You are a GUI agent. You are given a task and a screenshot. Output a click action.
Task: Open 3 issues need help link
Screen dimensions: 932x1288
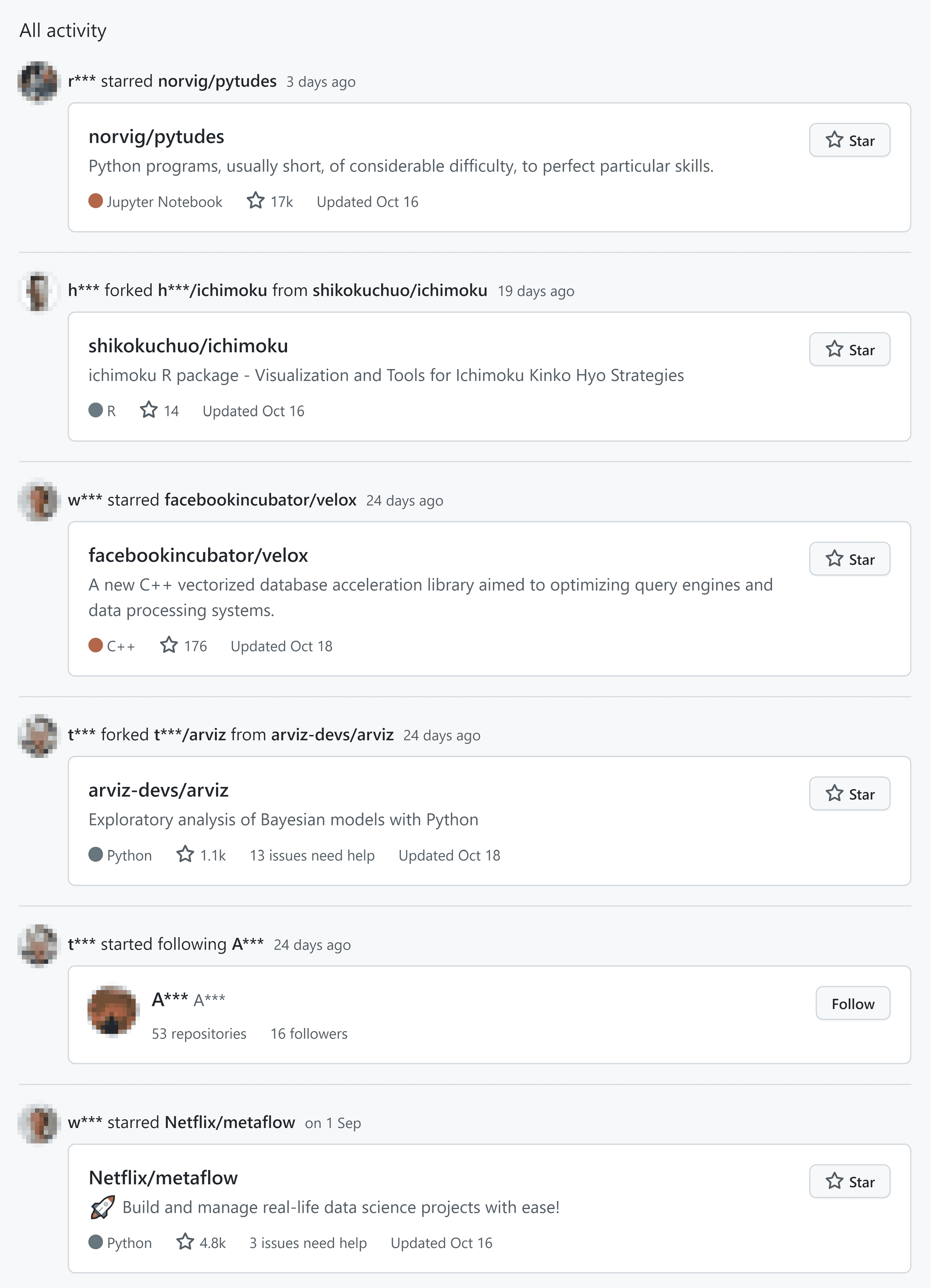pyautogui.click(x=308, y=1243)
